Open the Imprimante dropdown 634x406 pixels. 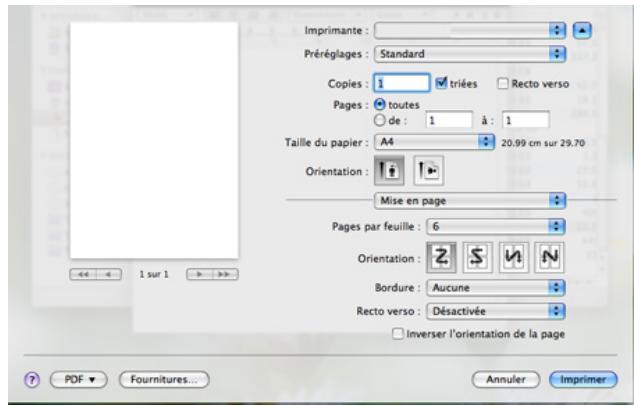[x=470, y=31]
